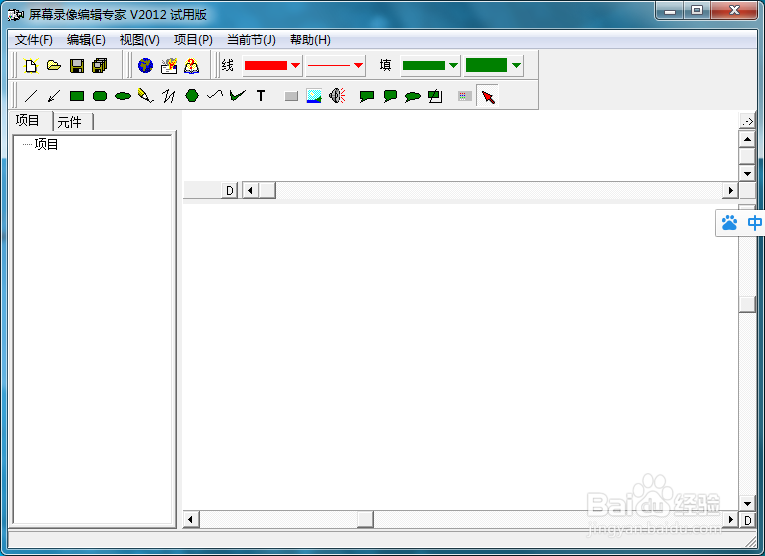Screen dimensions: 765x556
Task: Open the 视图(V) menu
Action: (x=140, y=40)
